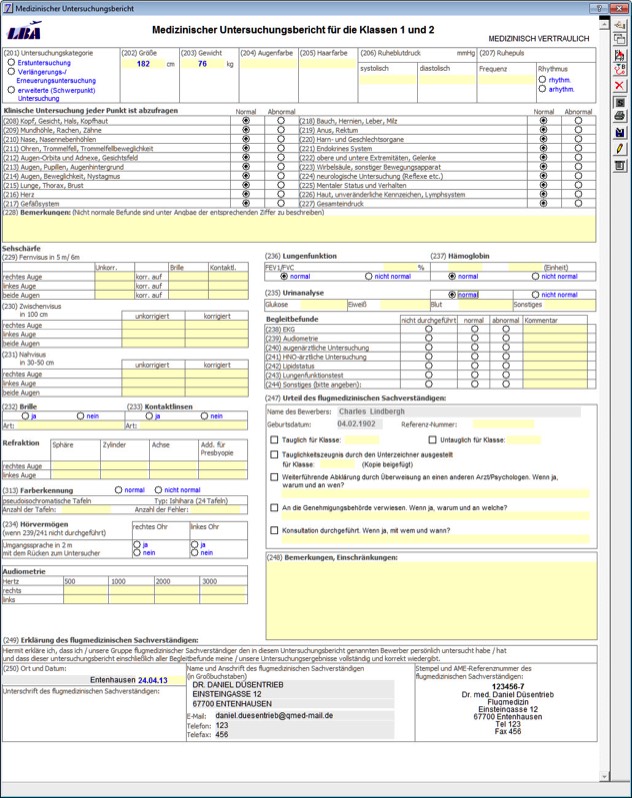Click the Glukose input field

[x=323, y=304]
